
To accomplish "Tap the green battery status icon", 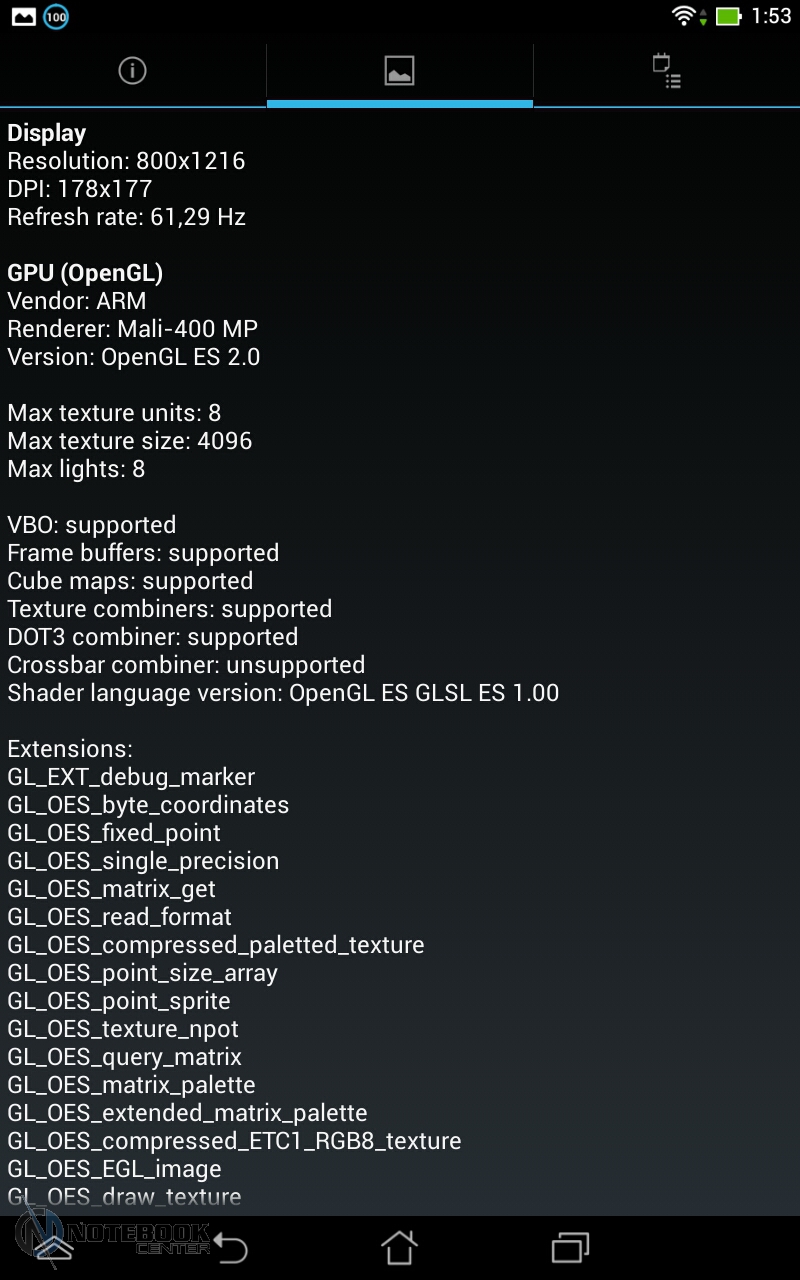I will point(728,16).
